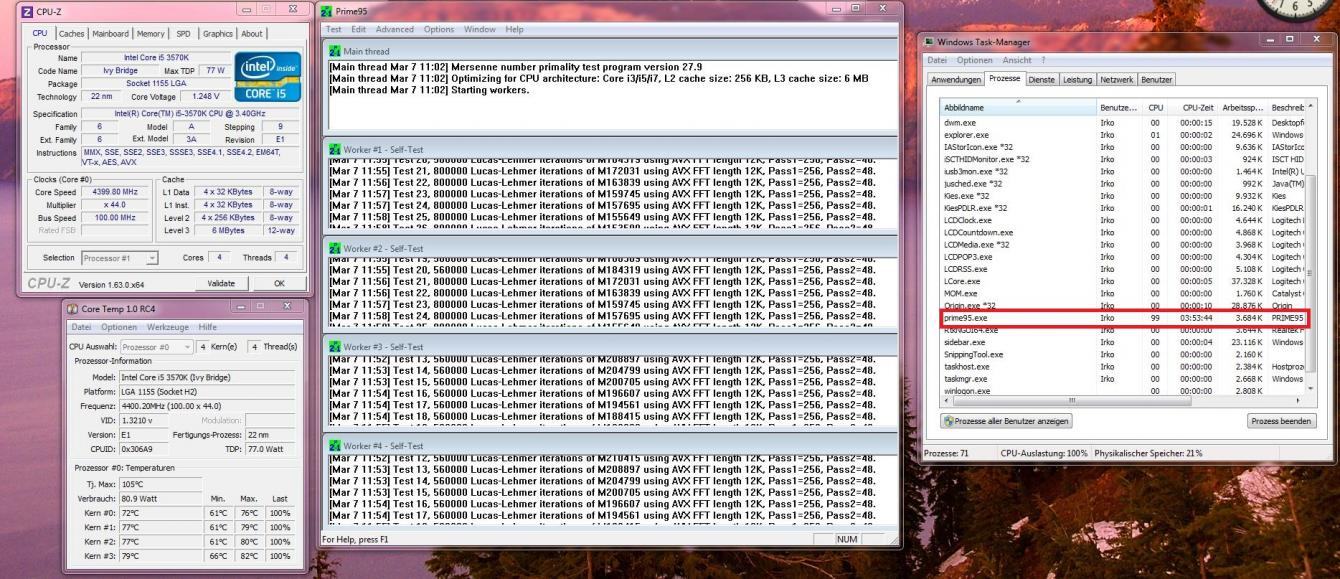The height and width of the screenshot is (579, 1340).
Task: Select SnippingTool.exe process row
Action: (x=1124, y=354)
